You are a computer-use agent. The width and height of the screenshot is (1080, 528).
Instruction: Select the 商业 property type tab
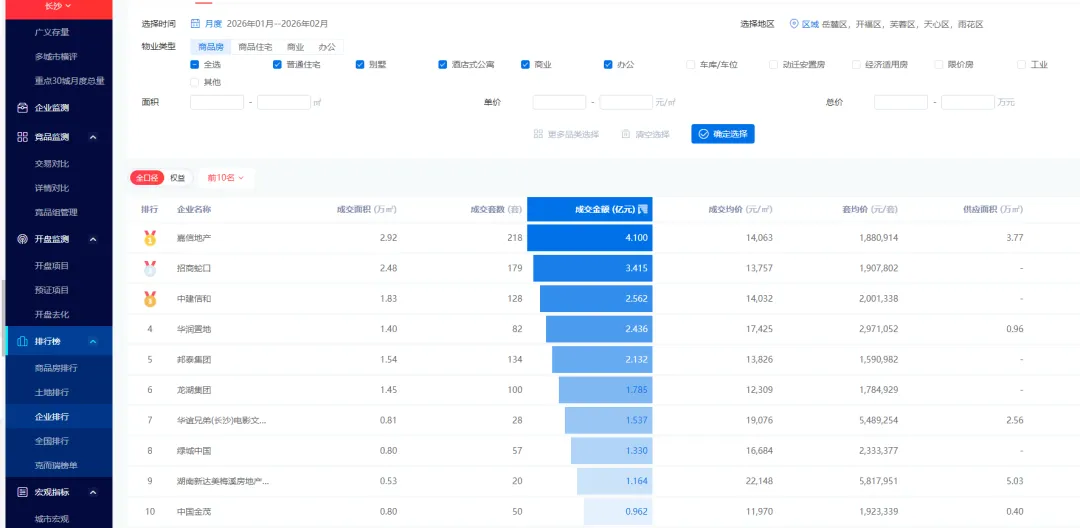point(295,47)
